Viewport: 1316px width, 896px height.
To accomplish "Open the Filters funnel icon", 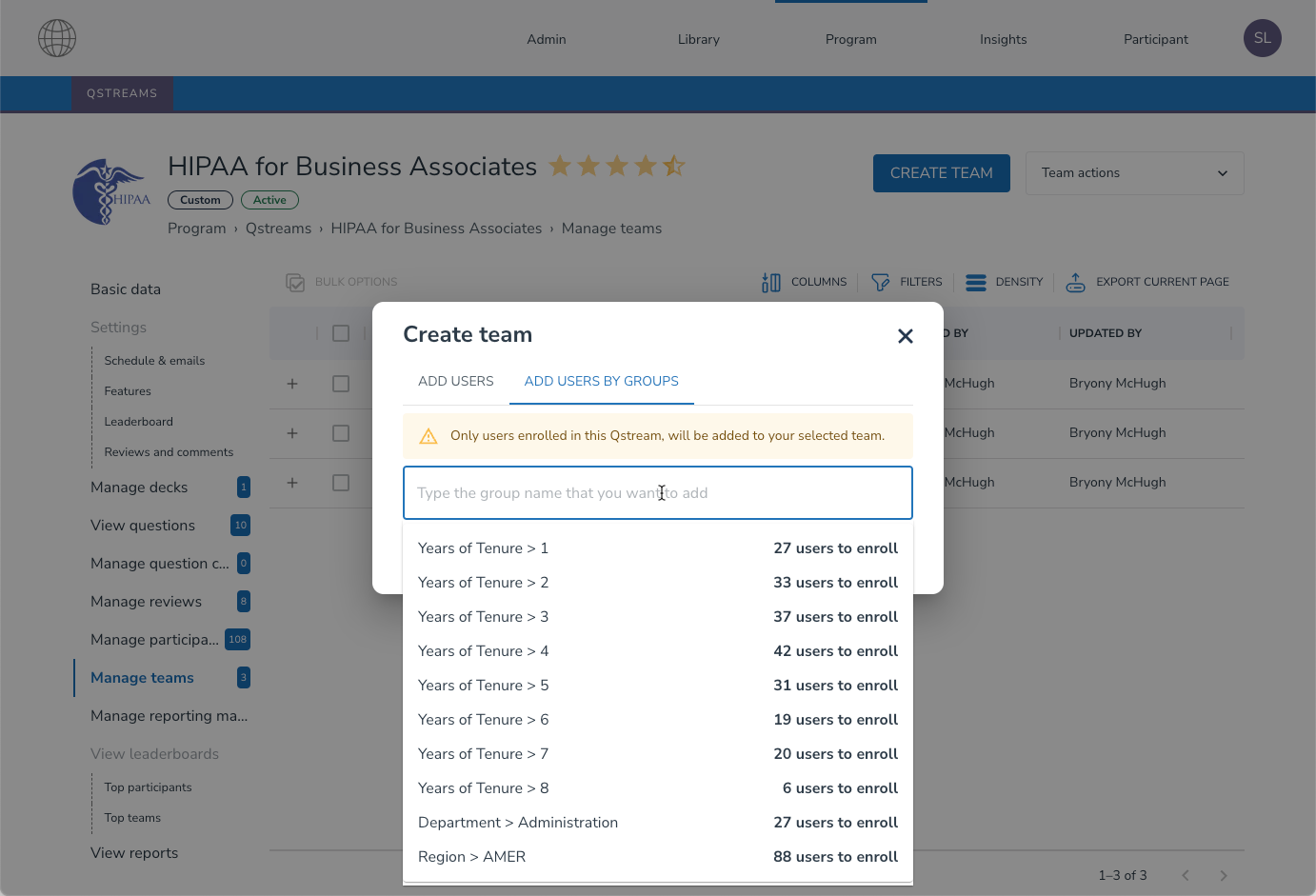I will click(x=881, y=282).
